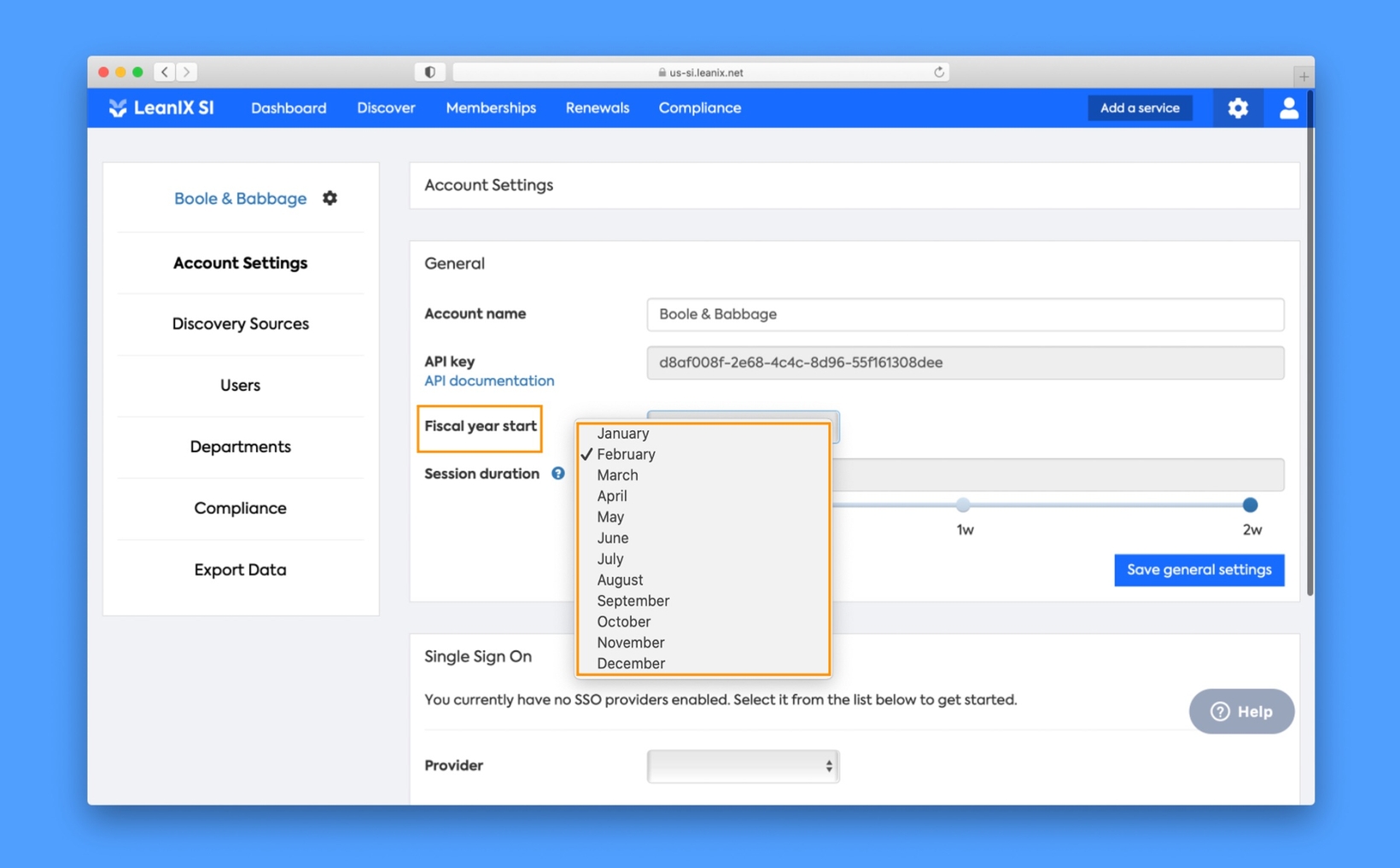
Task: Open the user profile icon
Action: 1288,108
